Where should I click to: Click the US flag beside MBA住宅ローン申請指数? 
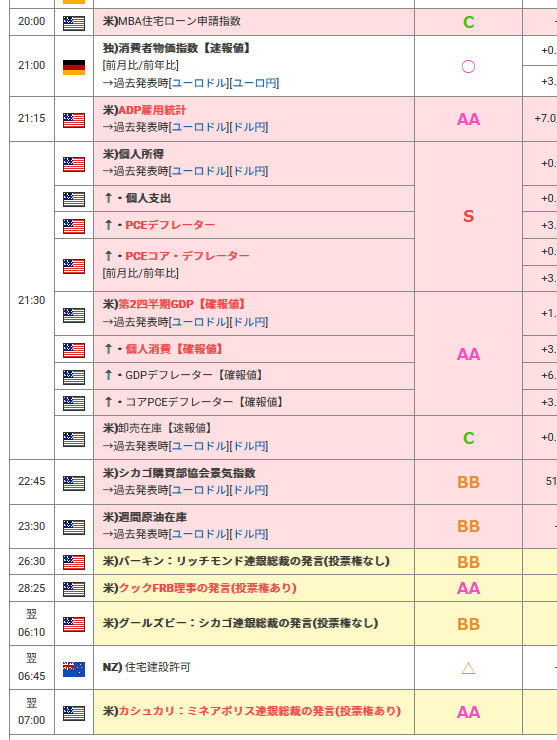tap(74, 23)
